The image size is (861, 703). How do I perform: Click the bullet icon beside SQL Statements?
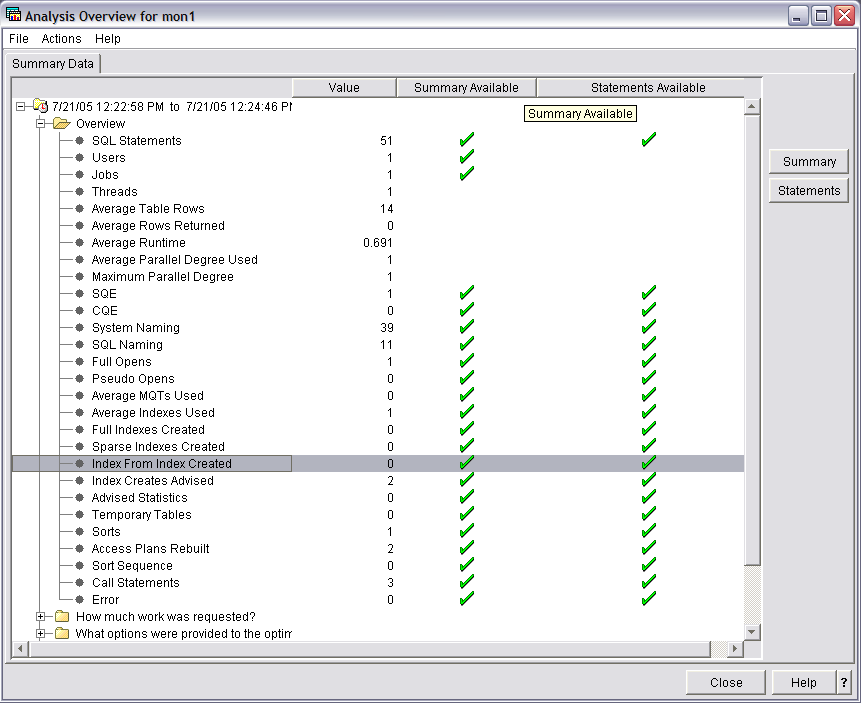point(81,141)
